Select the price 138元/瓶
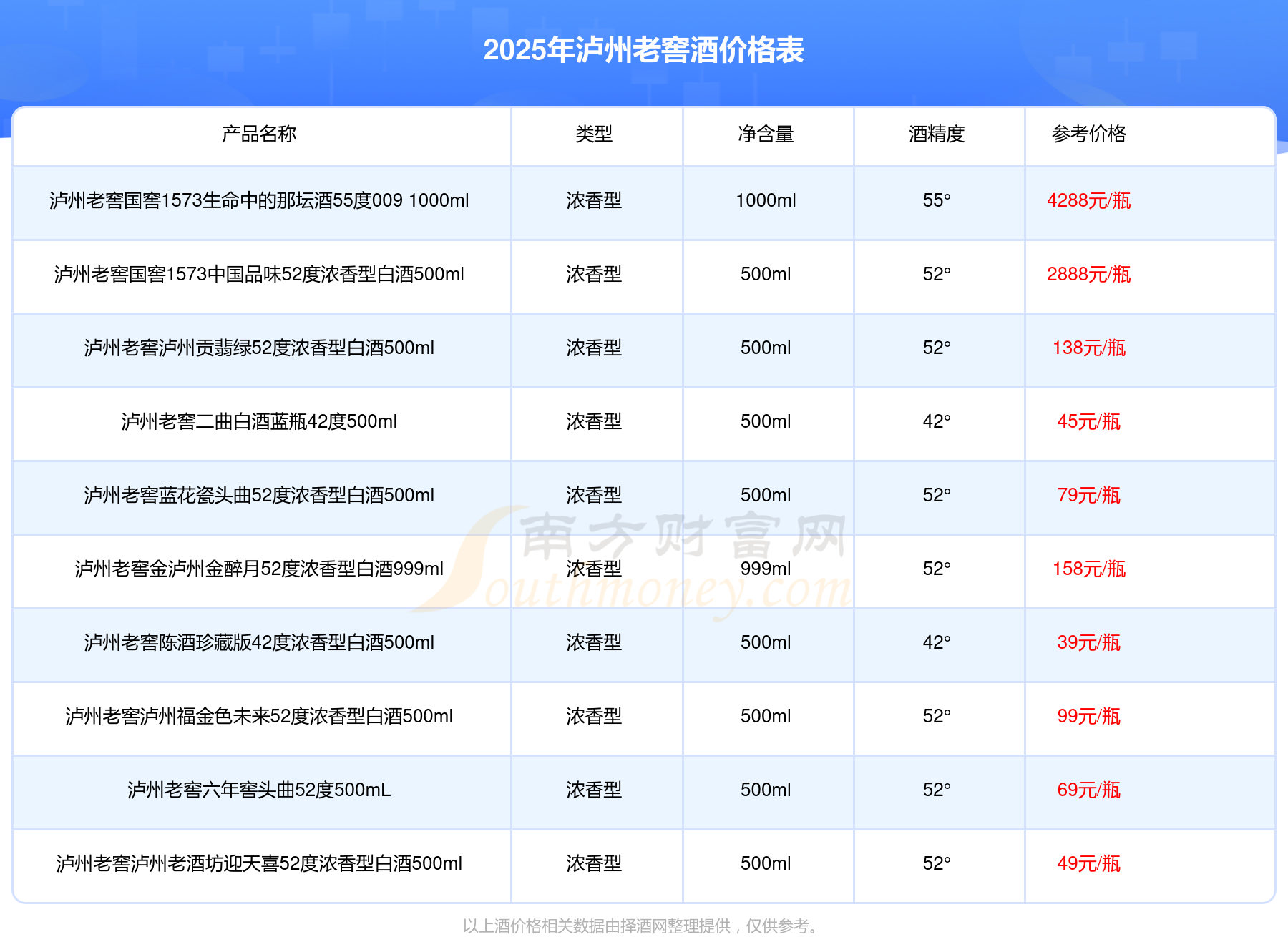 click(1089, 348)
